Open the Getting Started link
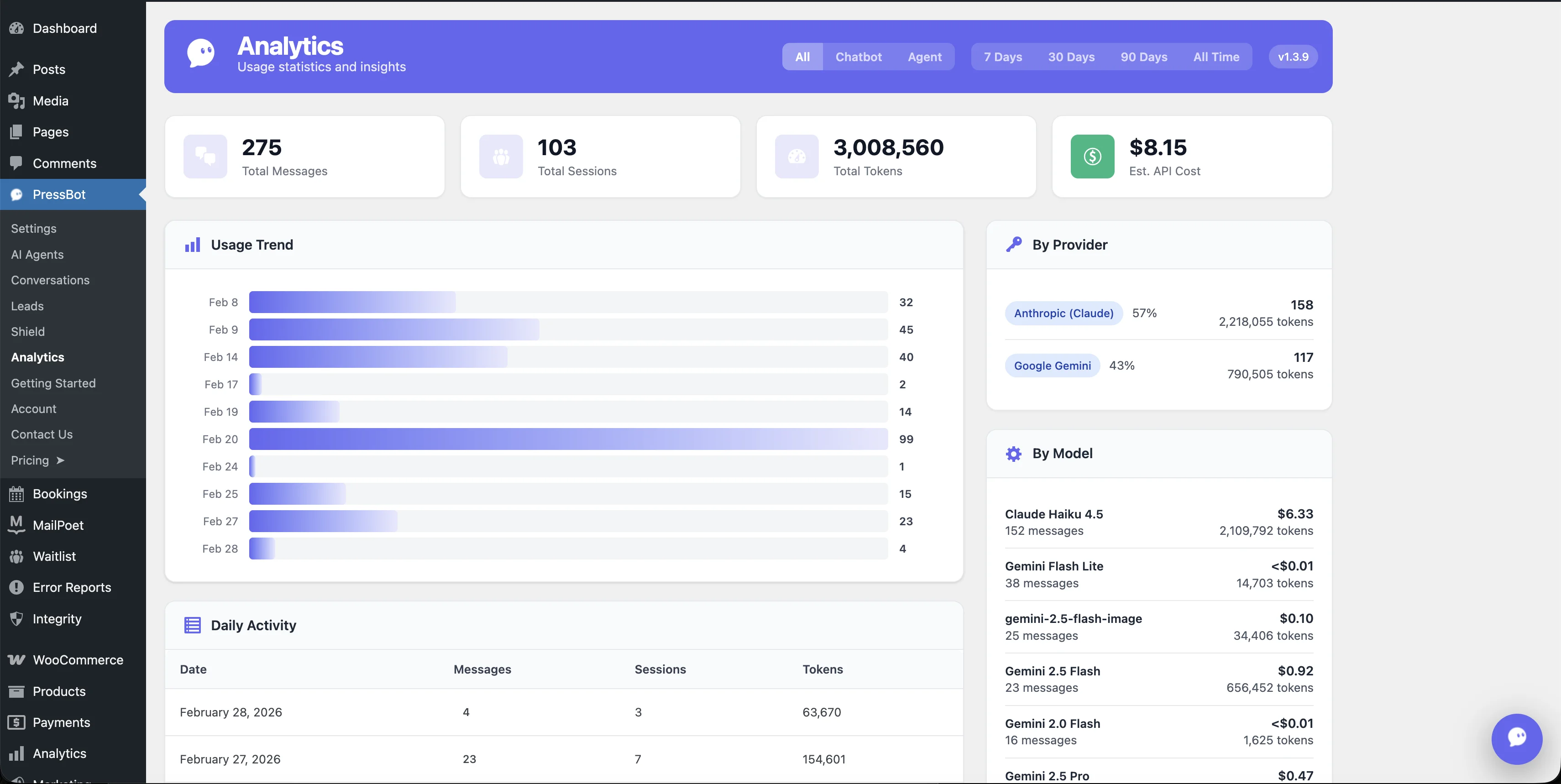 click(53, 383)
